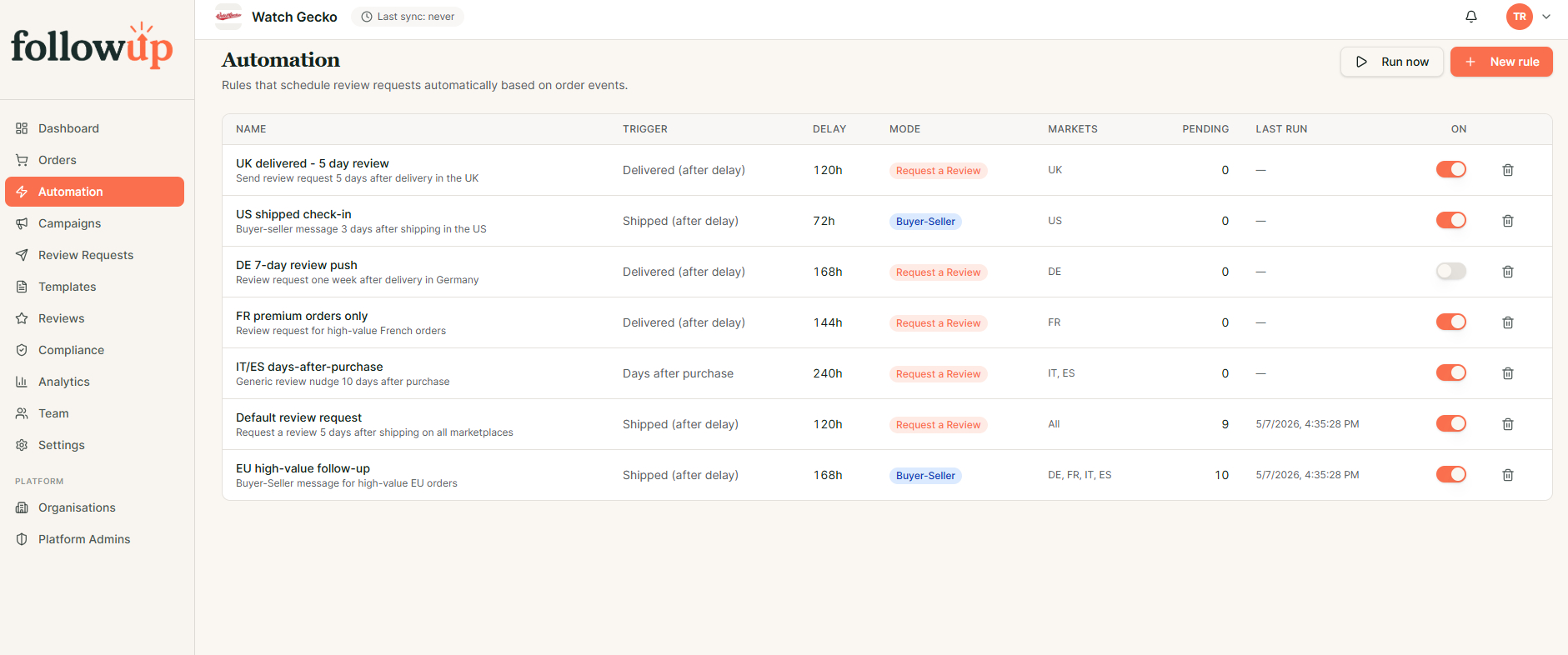Open the EU high-value follow-up rule name
This screenshot has height=655, width=1568.
point(303,468)
